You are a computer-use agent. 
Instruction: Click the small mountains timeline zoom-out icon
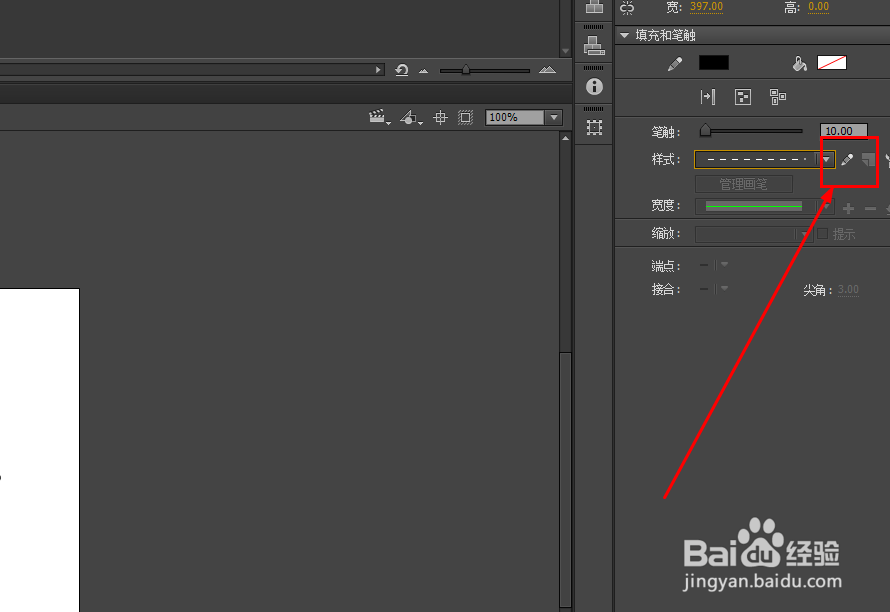[x=423, y=71]
